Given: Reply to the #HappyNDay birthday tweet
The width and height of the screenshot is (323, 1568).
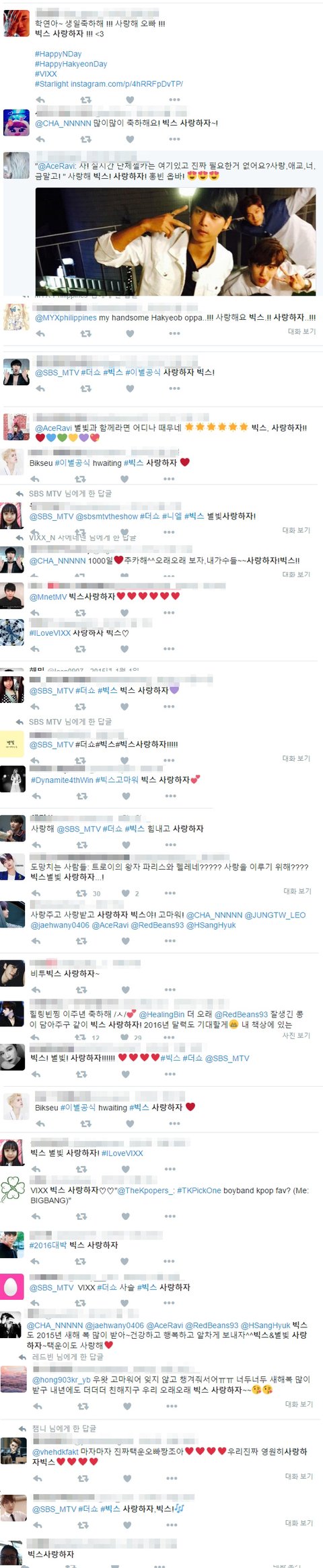Looking at the screenshot, I should (40, 99).
